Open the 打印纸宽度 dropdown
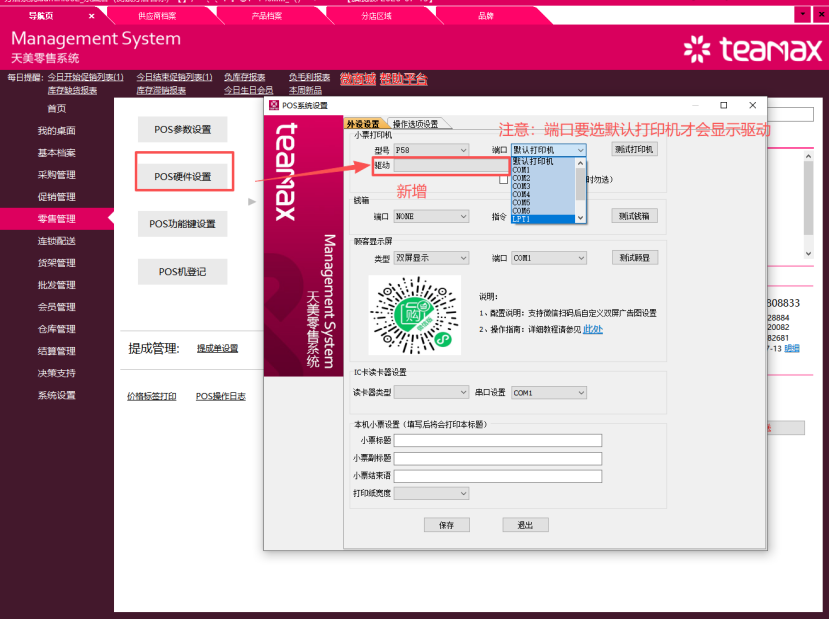 pyautogui.click(x=431, y=493)
